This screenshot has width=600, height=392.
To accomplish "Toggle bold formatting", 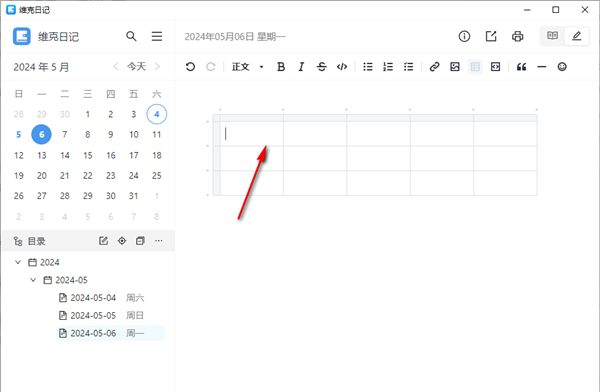I will coord(281,67).
